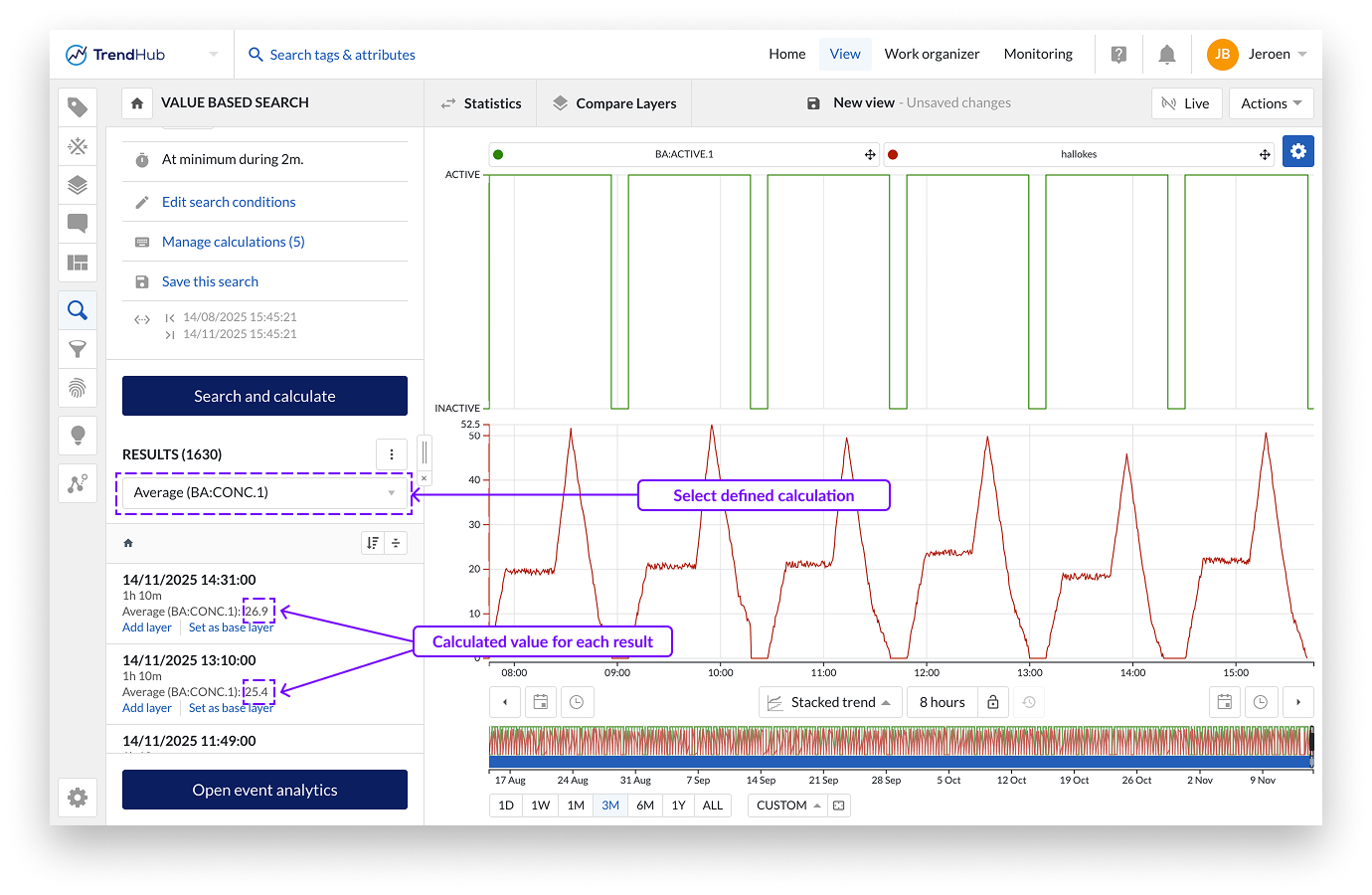Click the red hallokes tag color dot
The image size is (1372, 895).
893,154
